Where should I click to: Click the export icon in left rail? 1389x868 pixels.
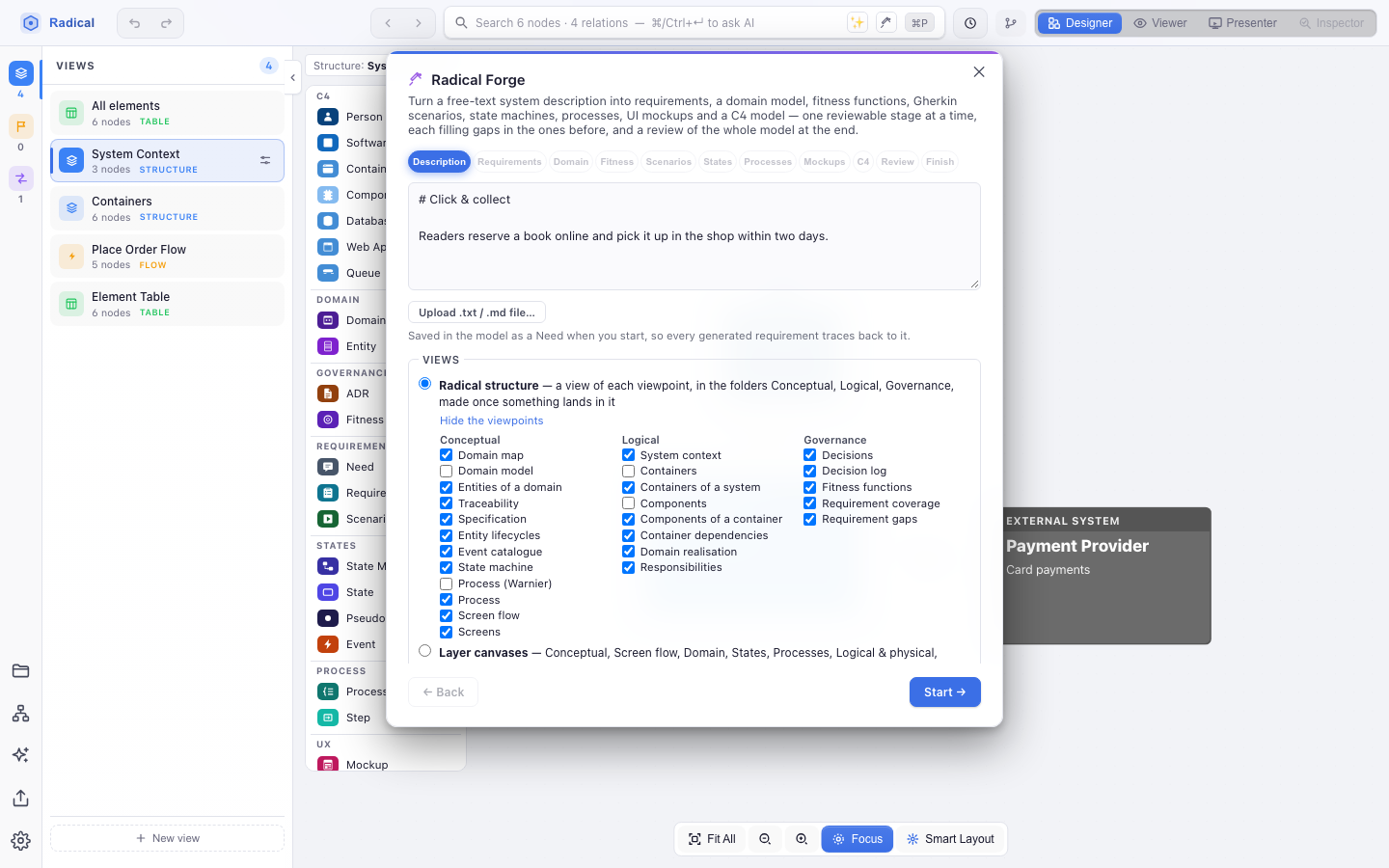click(20, 799)
